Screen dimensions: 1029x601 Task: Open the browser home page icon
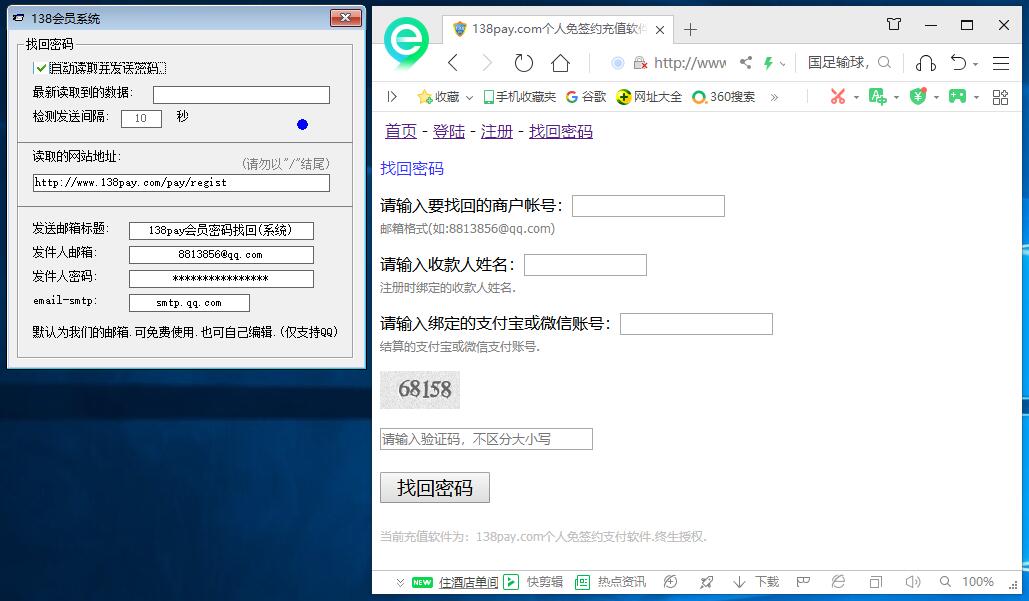tap(560, 63)
